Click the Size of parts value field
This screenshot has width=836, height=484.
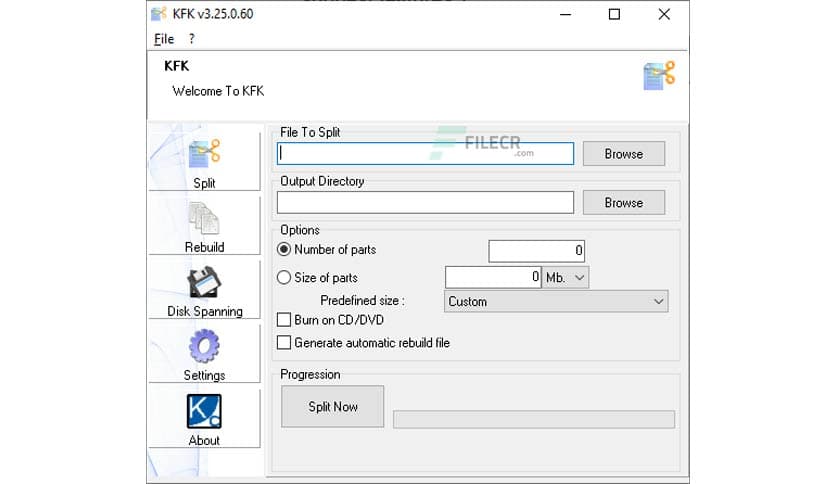tap(493, 277)
